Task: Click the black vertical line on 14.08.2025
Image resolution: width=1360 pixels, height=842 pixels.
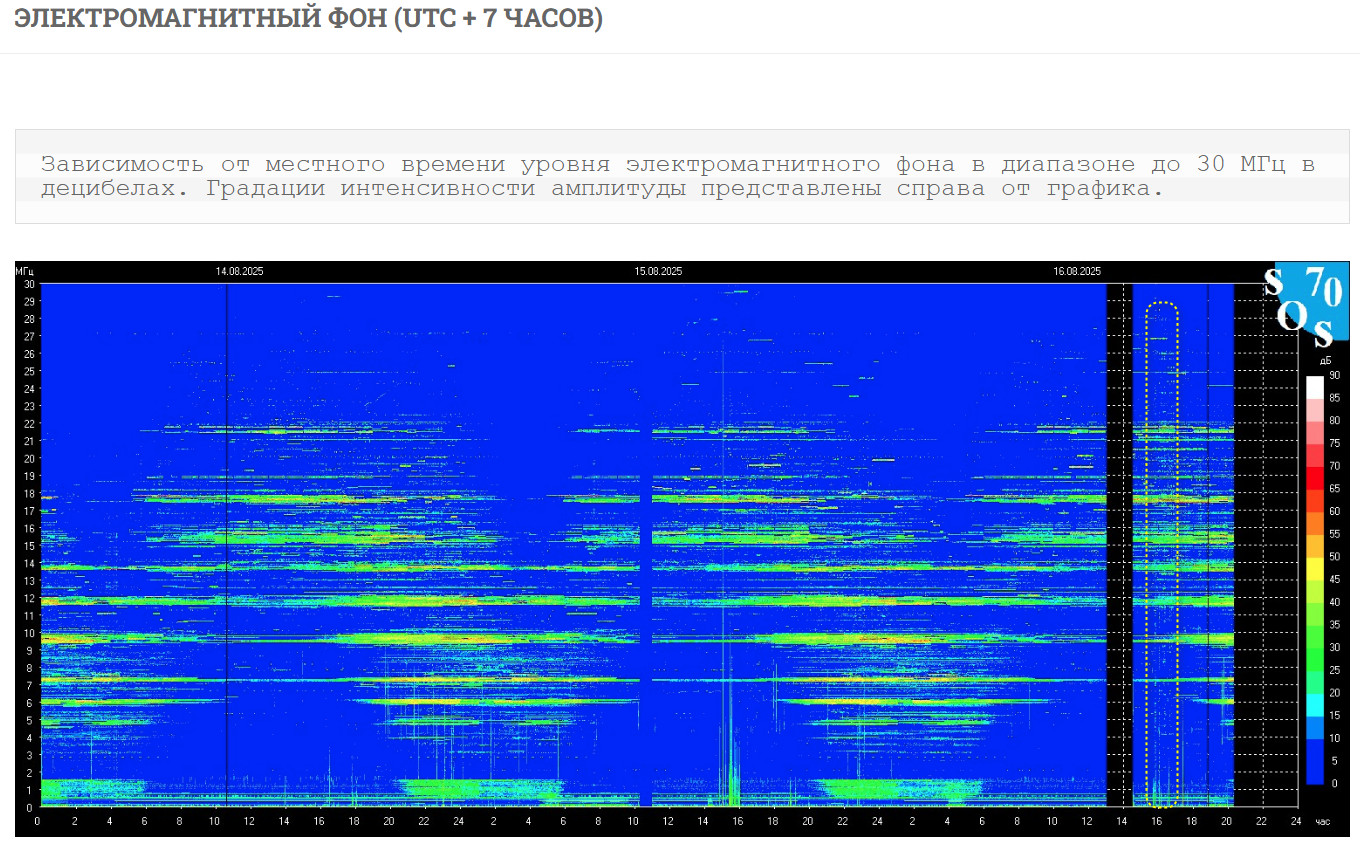Action: click(x=226, y=540)
